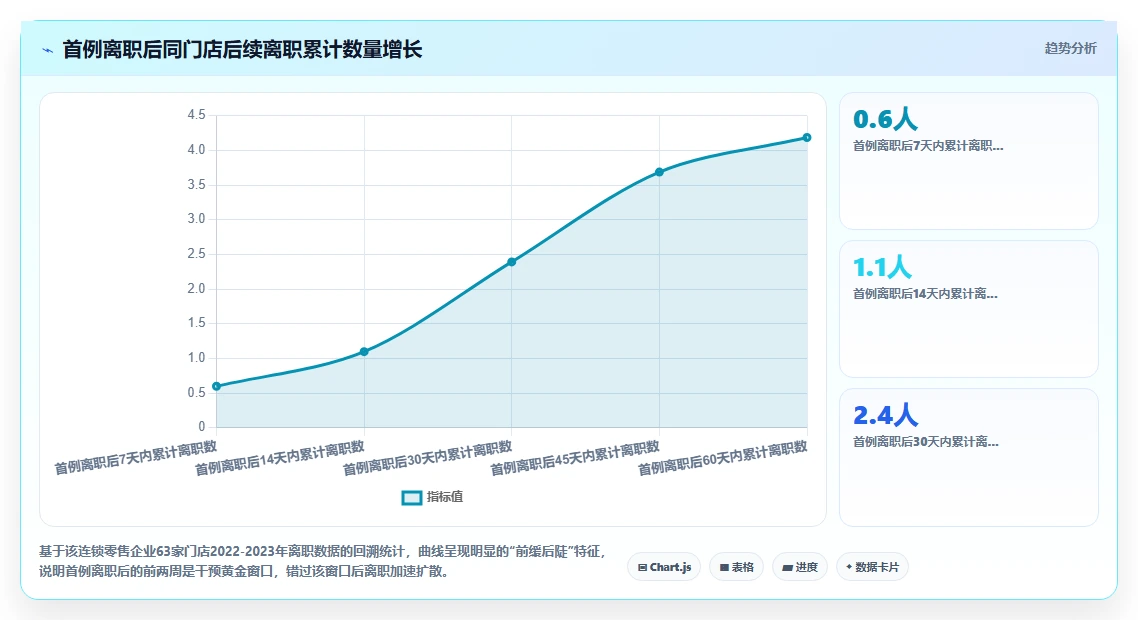Click the trend icon beside the title
The image size is (1138, 620).
[48, 50]
